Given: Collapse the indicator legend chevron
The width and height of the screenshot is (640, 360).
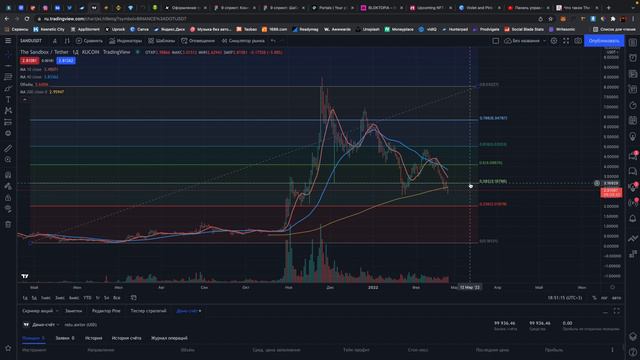Looking at the screenshot, I should [25, 100].
